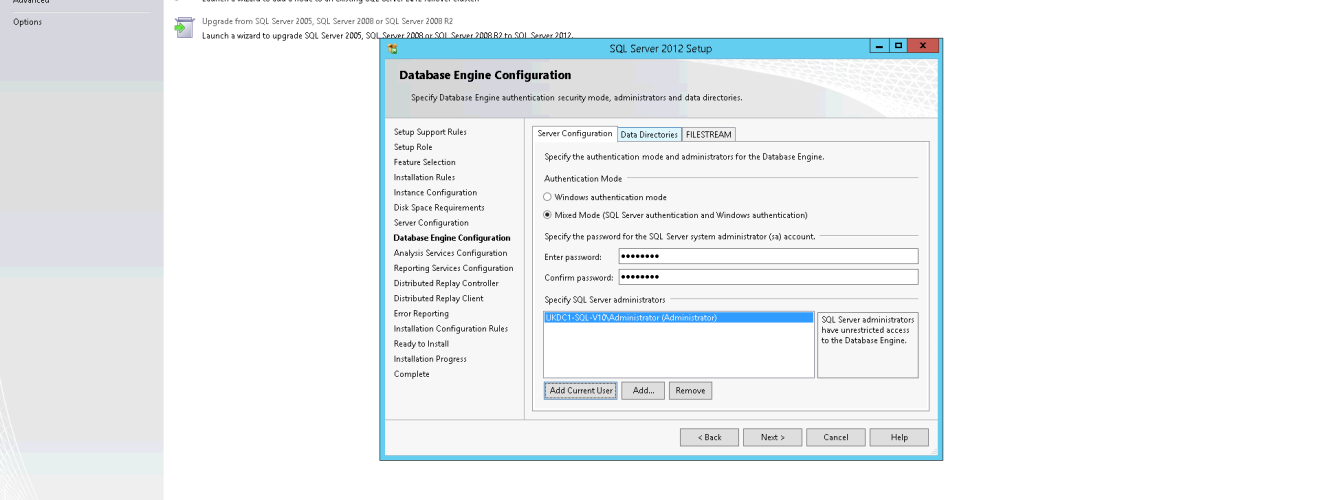The image size is (1320, 500).
Task: Minimize the SQL Server 2012 Setup window
Action: pyautogui.click(x=879, y=47)
